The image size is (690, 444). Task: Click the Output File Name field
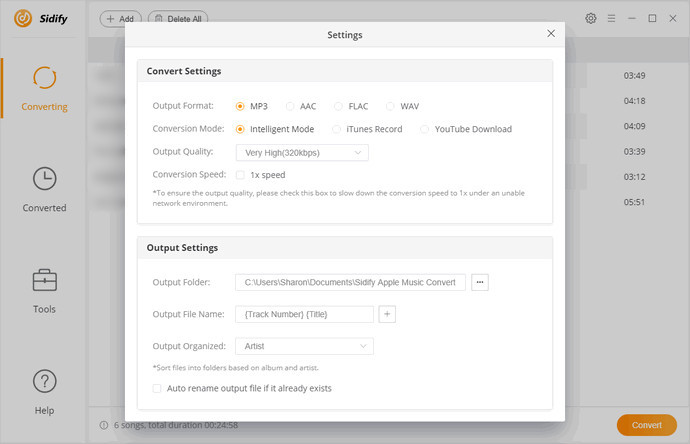[304, 314]
